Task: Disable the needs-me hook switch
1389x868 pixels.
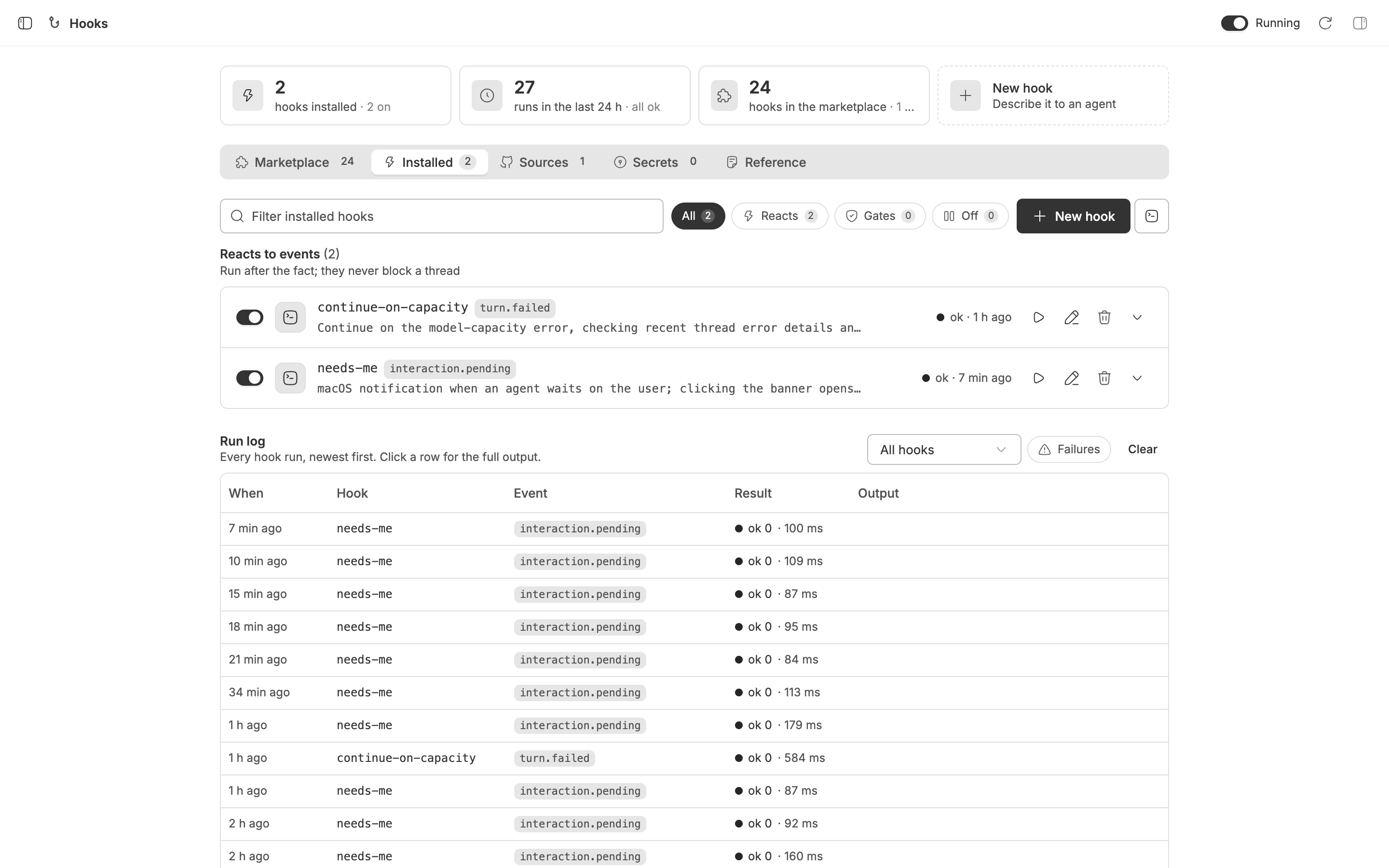Action: [250, 378]
